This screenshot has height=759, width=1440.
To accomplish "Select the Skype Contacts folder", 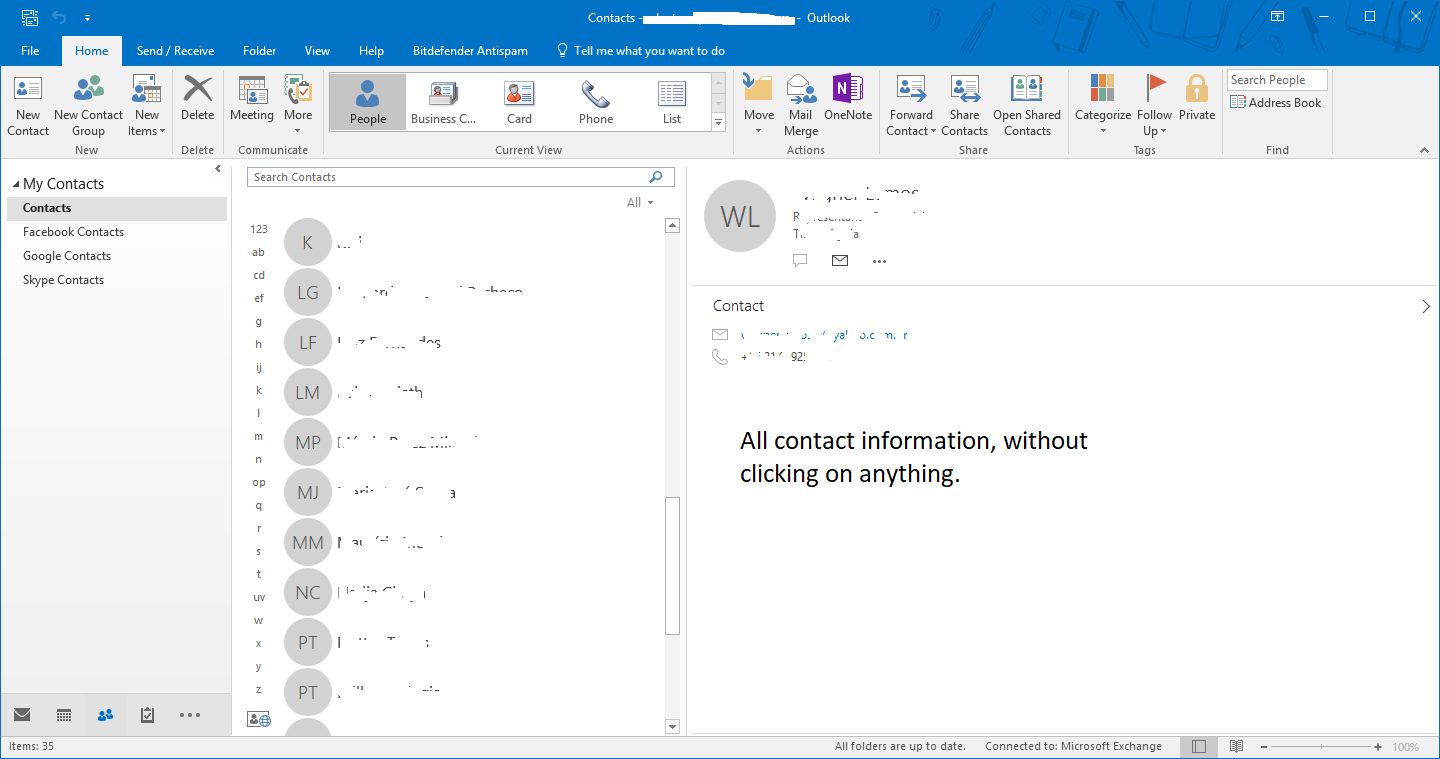I will 64,280.
